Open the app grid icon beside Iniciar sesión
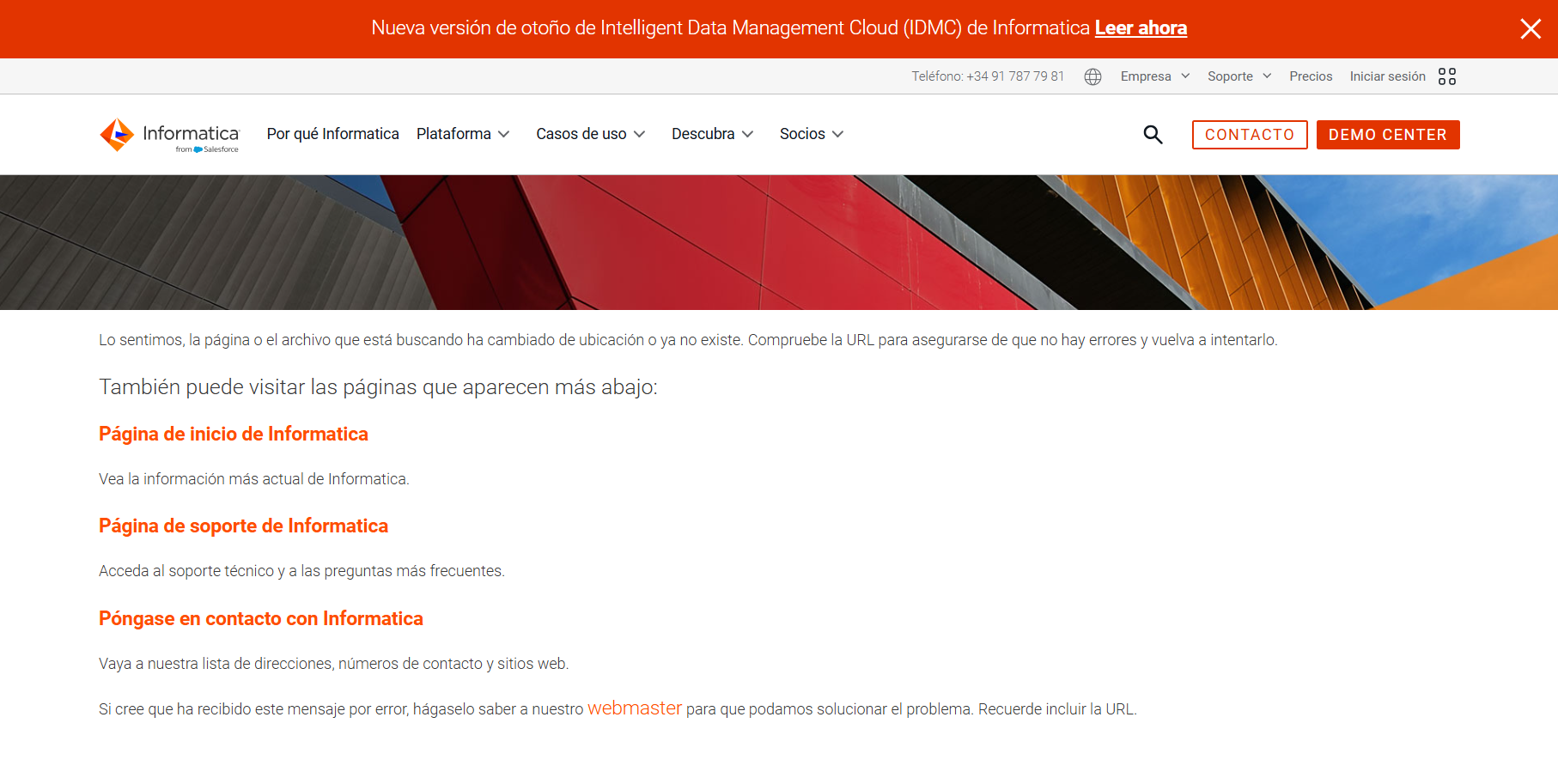The image size is (1558, 784). pyautogui.click(x=1446, y=76)
